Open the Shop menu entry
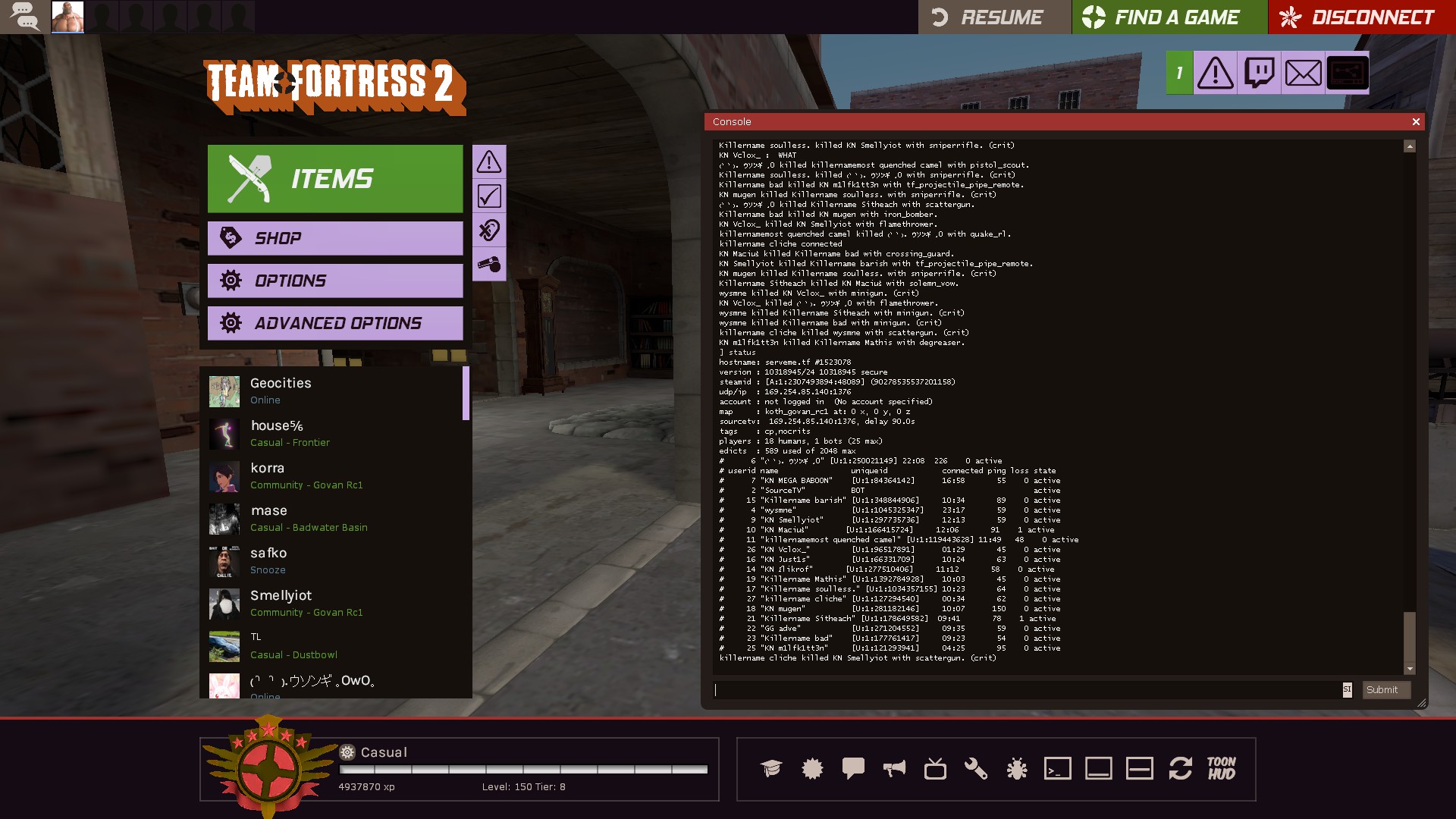Viewport: 1456px width, 819px height. click(335, 238)
